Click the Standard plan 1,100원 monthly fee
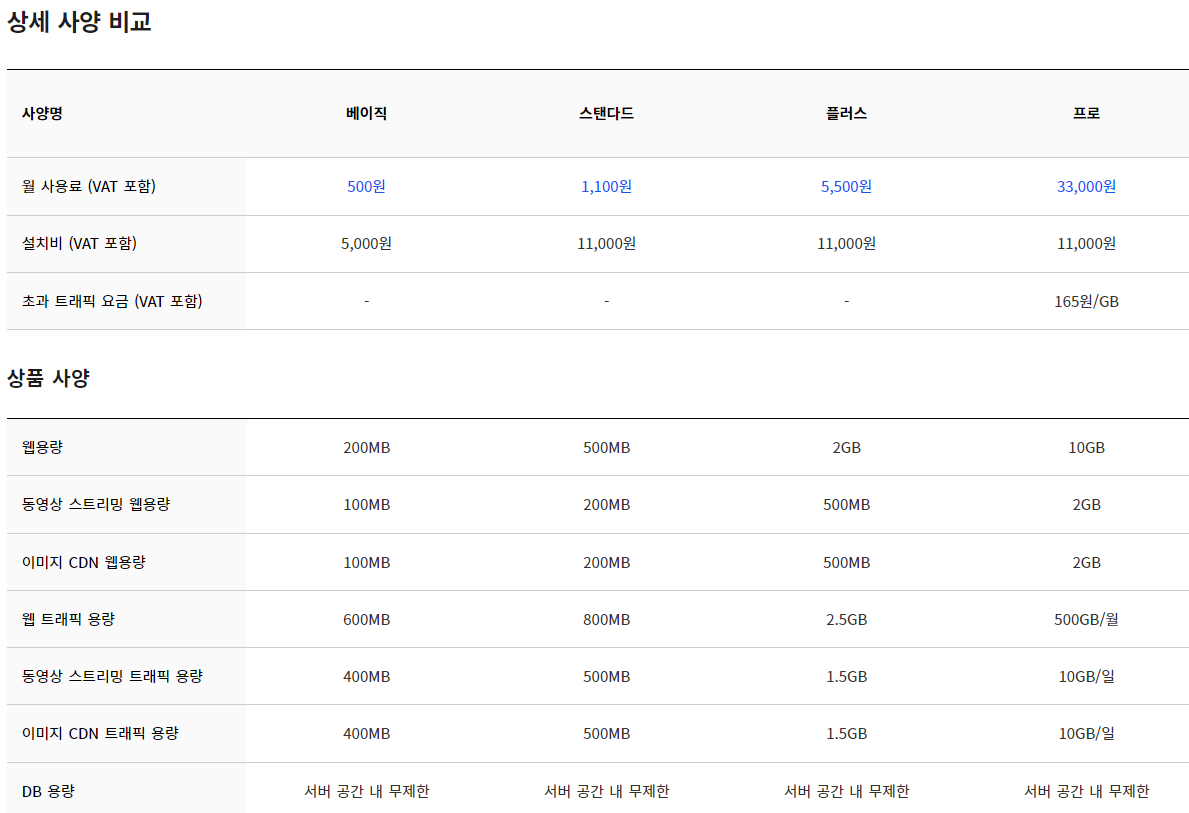The image size is (1189, 813). click(x=606, y=186)
